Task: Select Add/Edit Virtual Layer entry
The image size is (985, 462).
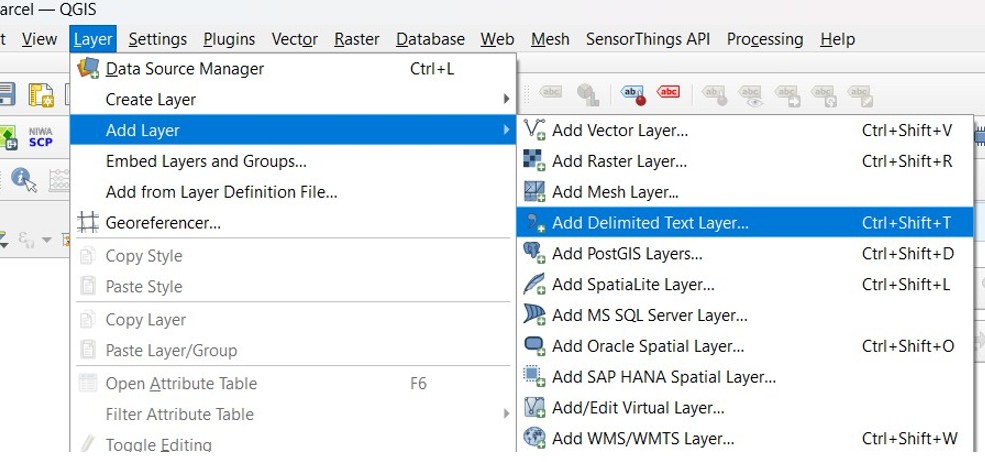Action: click(745, 407)
